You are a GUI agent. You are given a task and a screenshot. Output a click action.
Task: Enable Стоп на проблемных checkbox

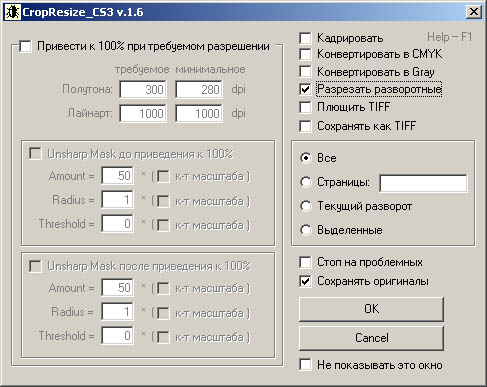305,262
